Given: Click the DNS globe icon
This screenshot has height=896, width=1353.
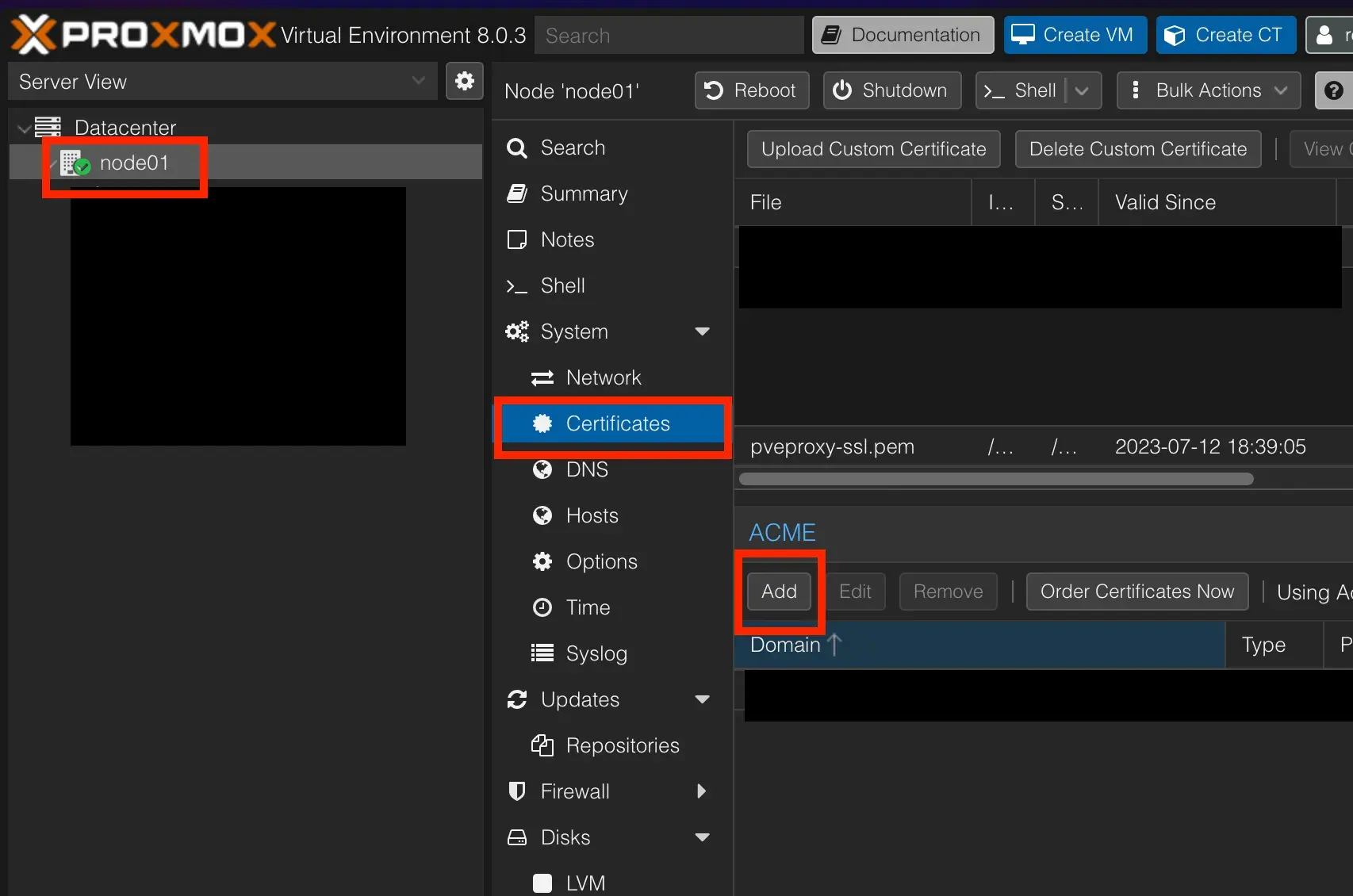Looking at the screenshot, I should pyautogui.click(x=542, y=469).
